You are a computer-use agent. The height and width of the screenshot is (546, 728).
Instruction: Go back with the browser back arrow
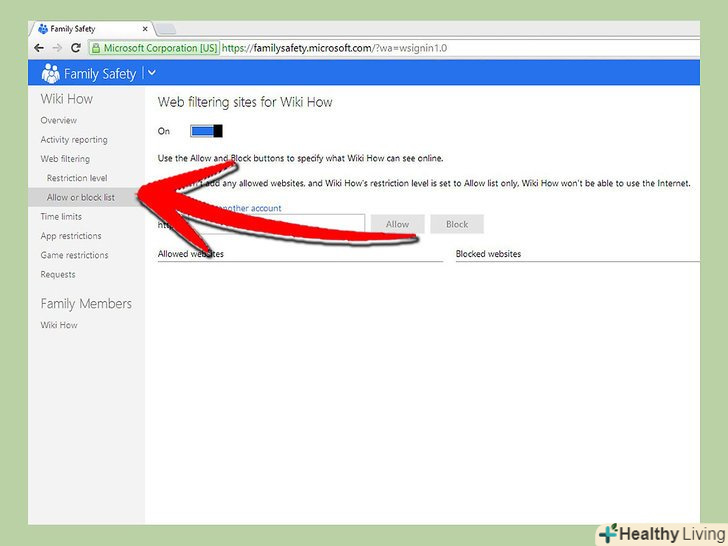point(39,48)
